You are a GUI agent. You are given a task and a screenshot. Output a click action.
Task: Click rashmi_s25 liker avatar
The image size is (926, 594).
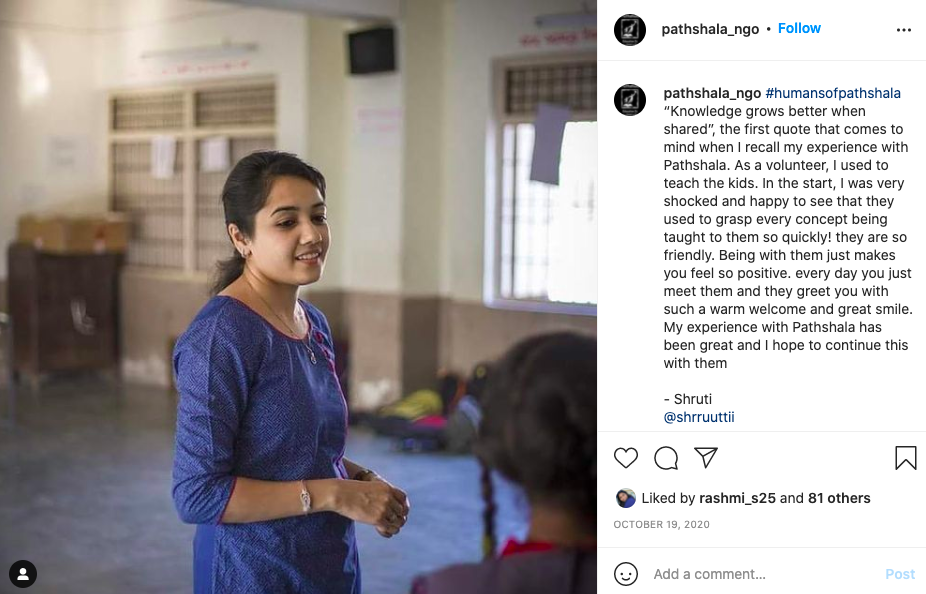(x=625, y=498)
